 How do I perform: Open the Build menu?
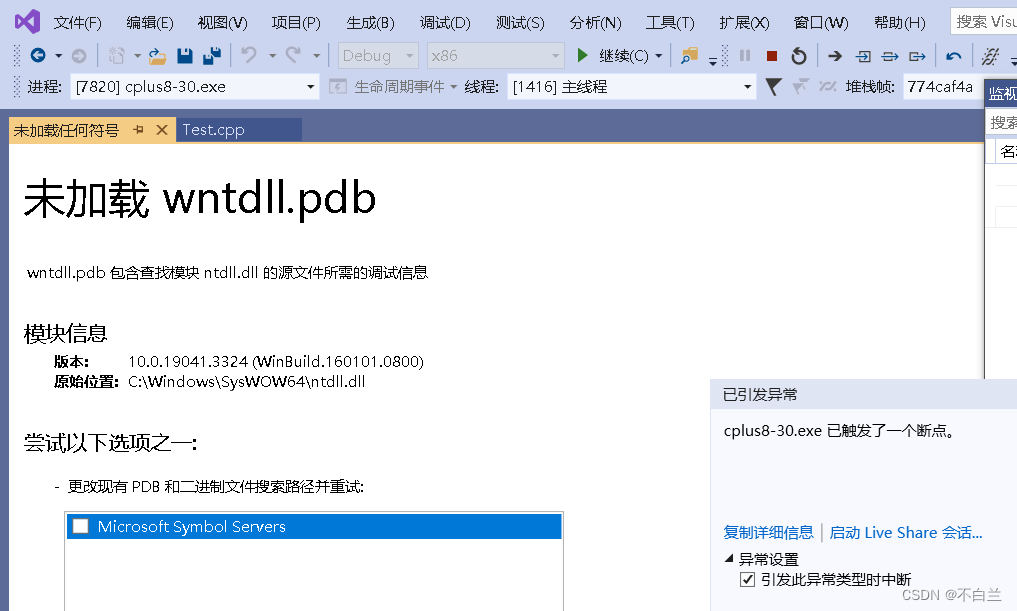(370, 23)
